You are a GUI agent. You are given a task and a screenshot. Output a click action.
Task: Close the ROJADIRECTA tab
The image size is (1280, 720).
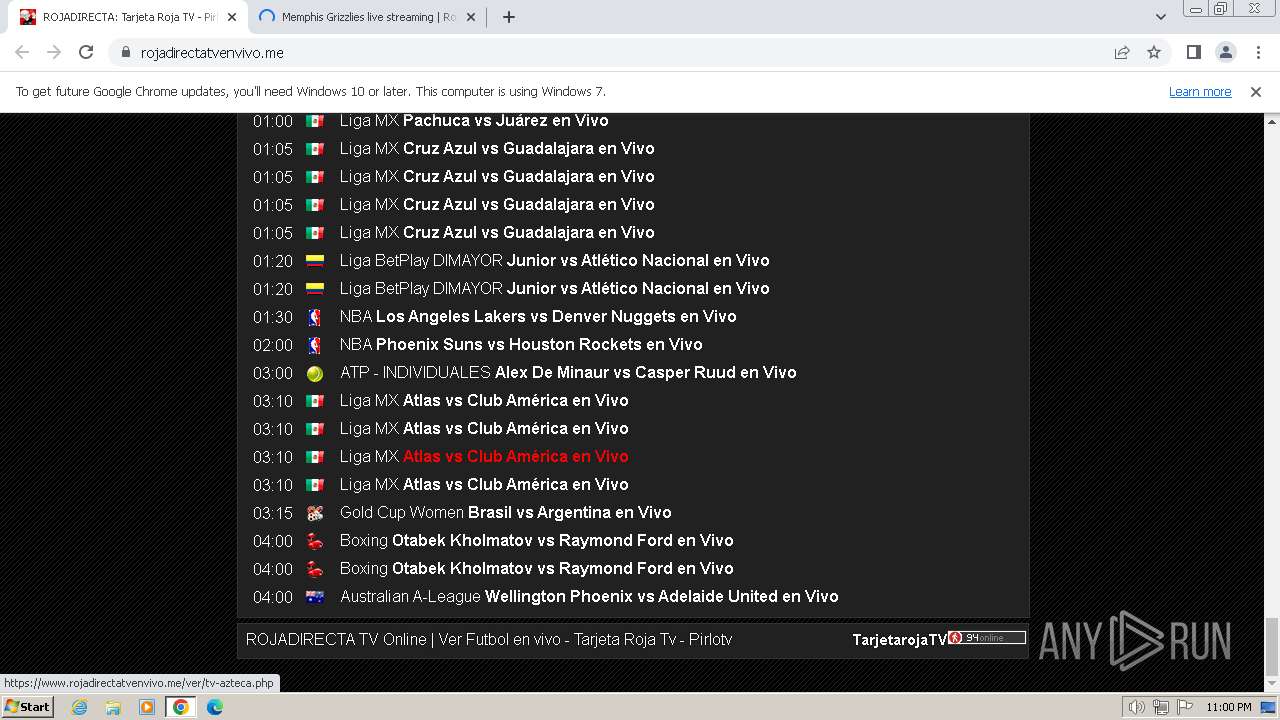point(232,17)
